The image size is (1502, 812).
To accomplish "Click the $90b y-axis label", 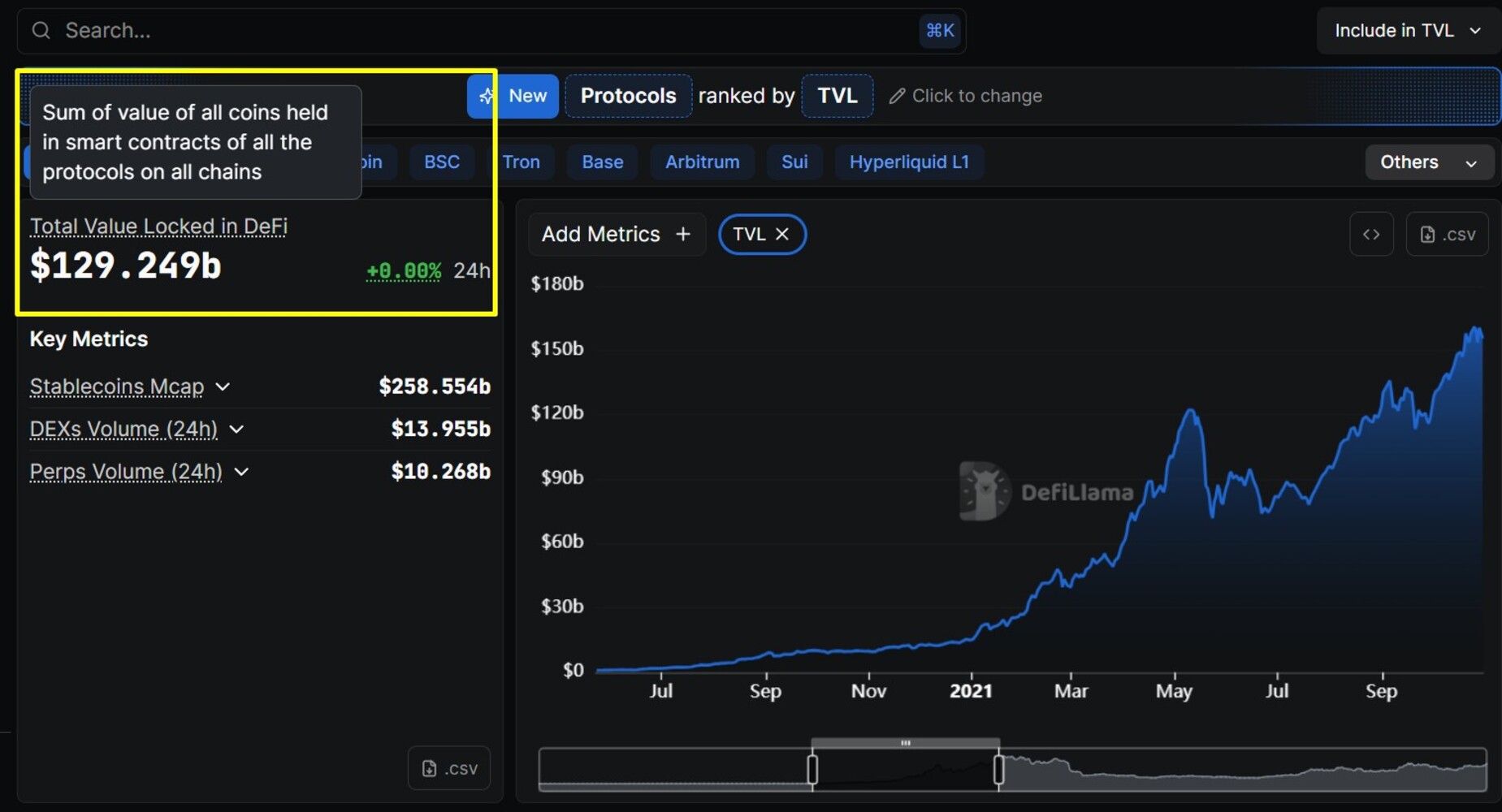I will point(562,477).
